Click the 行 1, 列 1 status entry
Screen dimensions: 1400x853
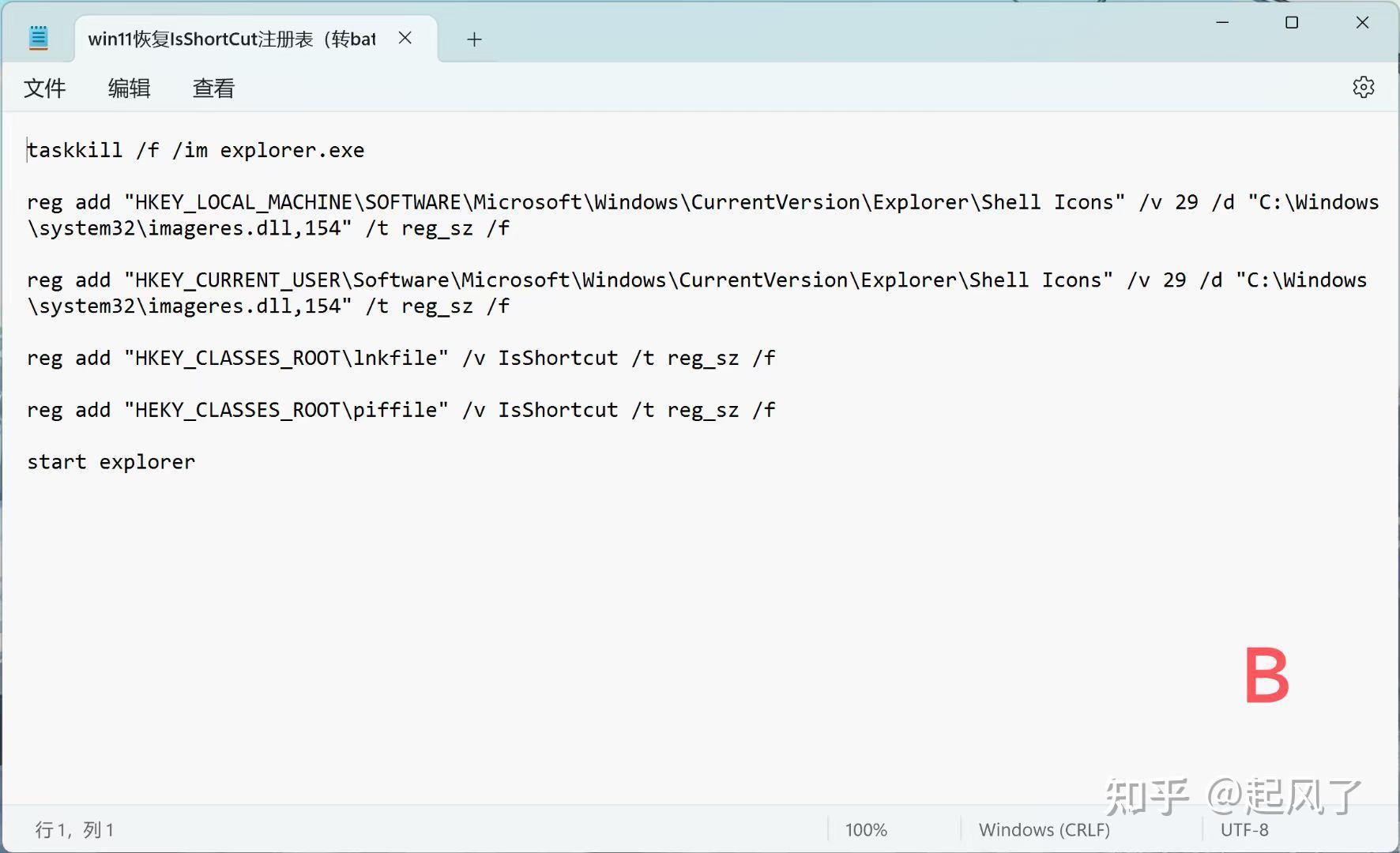point(74,830)
